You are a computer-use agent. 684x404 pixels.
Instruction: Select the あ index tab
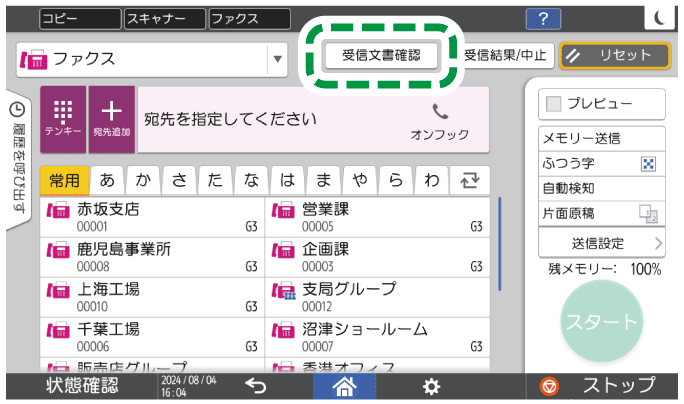(107, 180)
